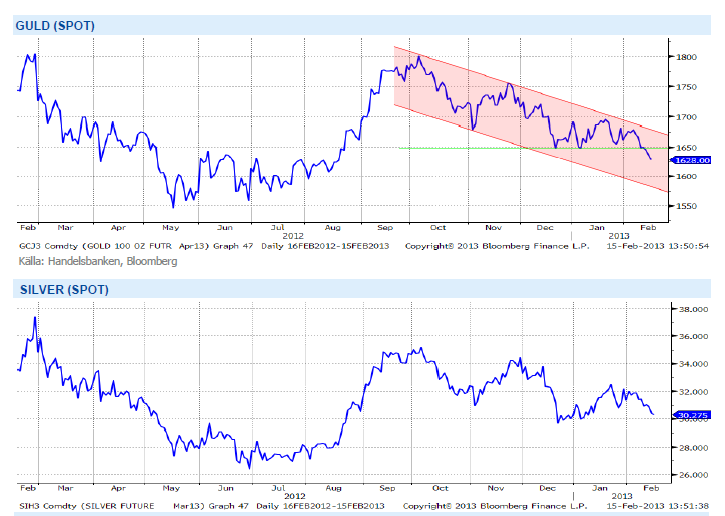Viewport: 725px width, 516px height.
Task: Select the 30.275 silver price tag
Action: coord(690,414)
